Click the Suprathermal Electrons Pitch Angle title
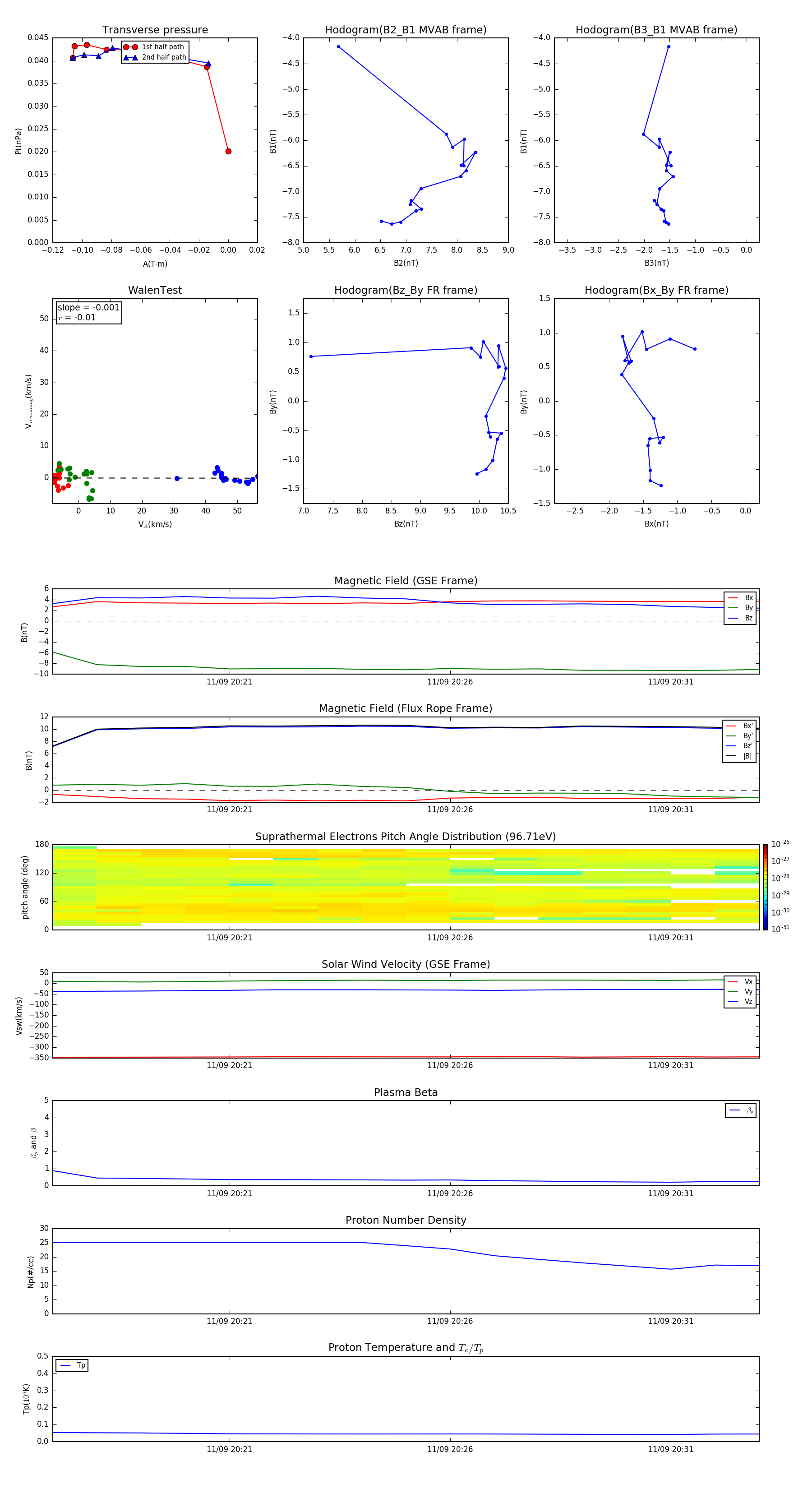Viewport: 812px width, 1489px height. tap(406, 837)
